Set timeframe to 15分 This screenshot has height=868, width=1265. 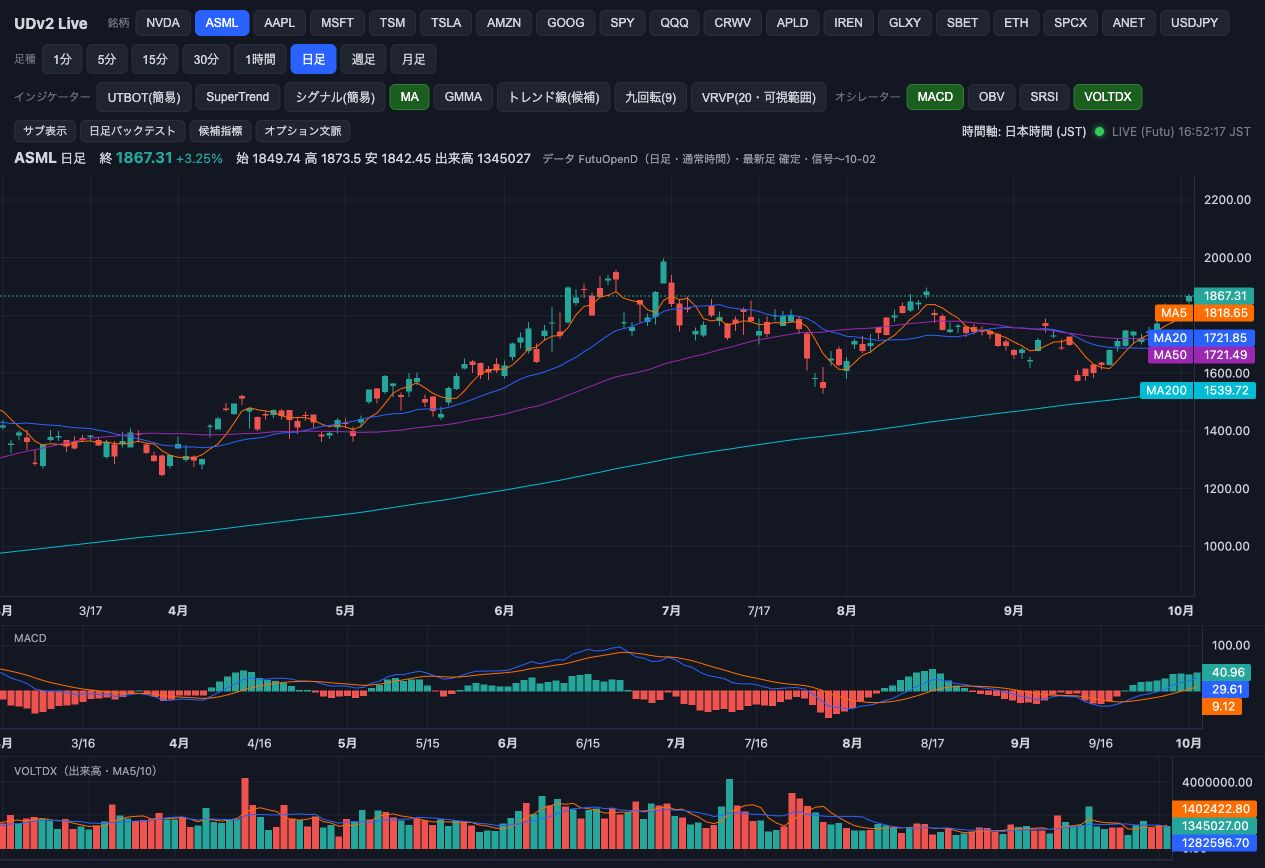pyautogui.click(x=155, y=60)
